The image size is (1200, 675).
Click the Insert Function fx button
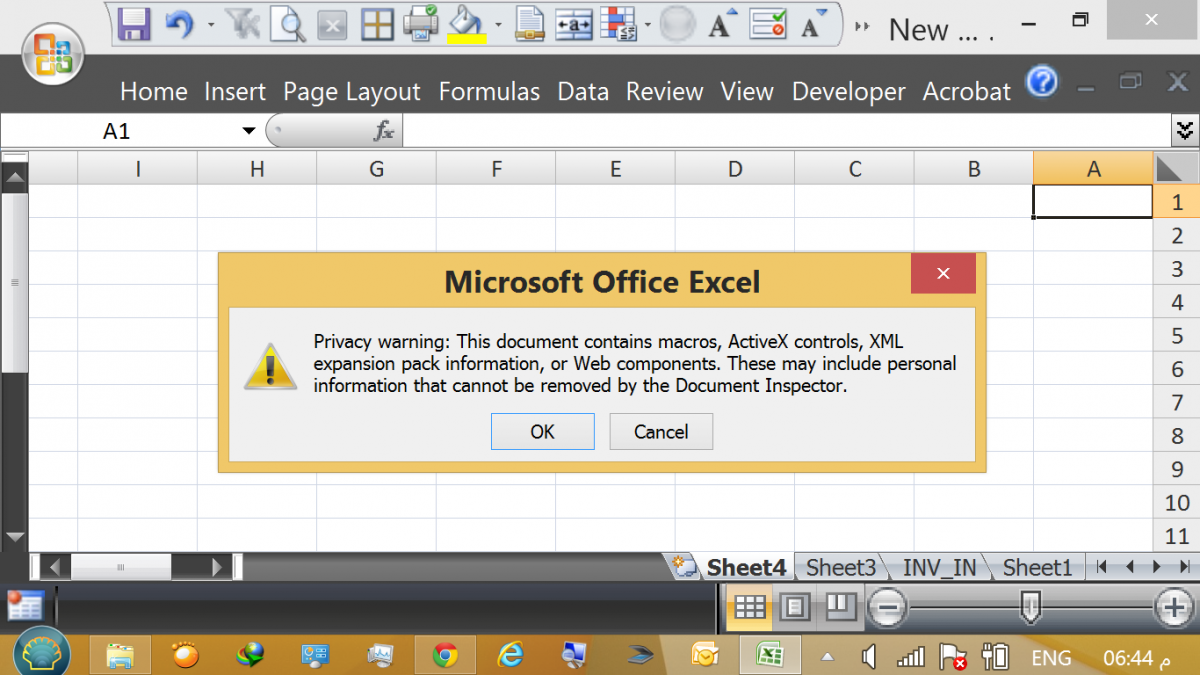click(384, 131)
